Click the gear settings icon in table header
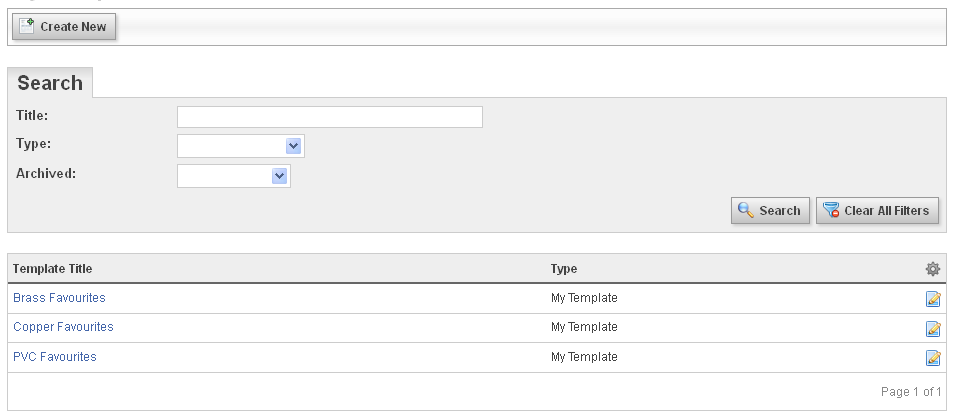This screenshot has width=955, height=416. (x=932, y=269)
